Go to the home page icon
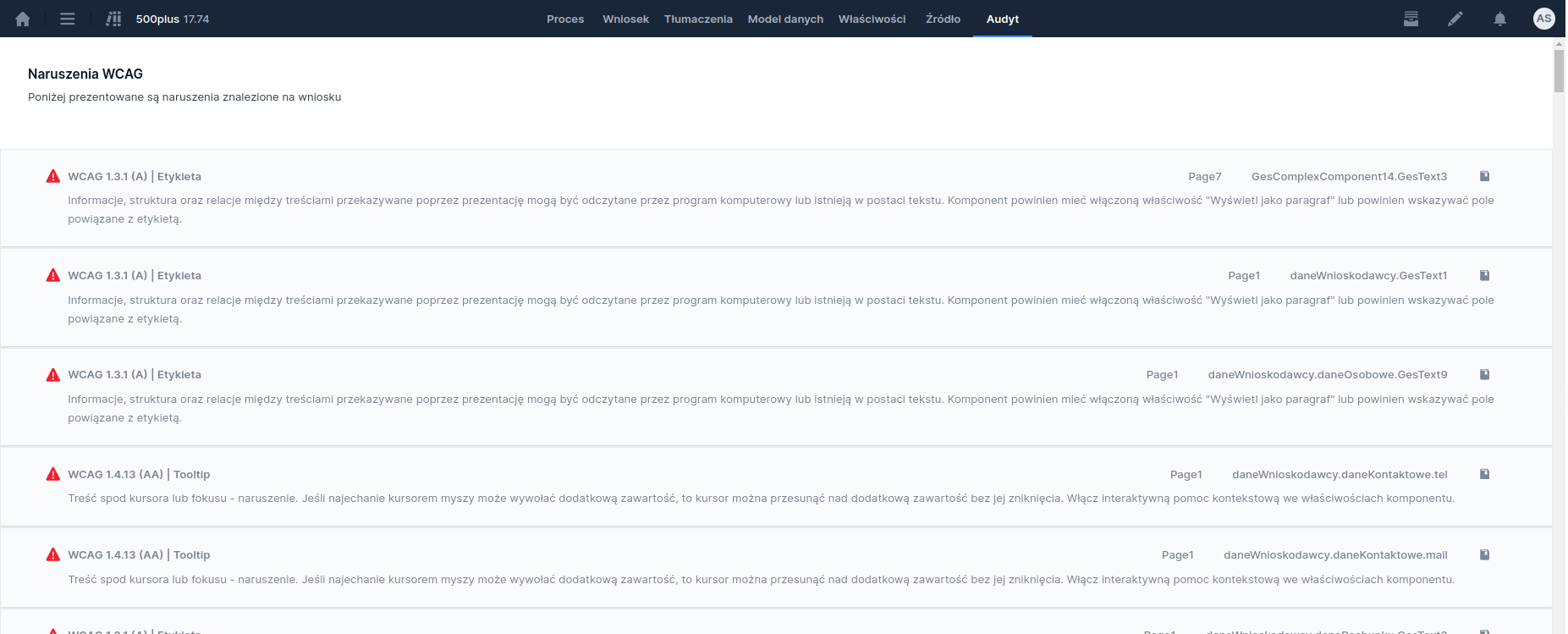The width and height of the screenshot is (1568, 634). click(23, 19)
